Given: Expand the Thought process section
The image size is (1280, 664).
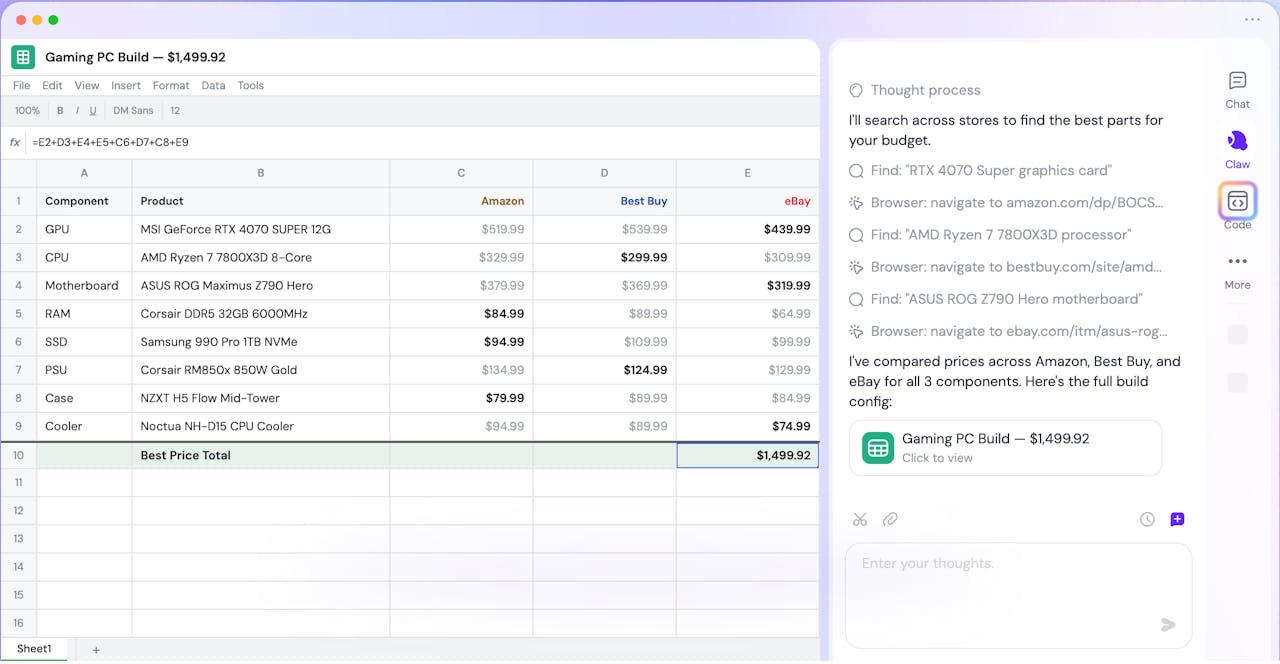Looking at the screenshot, I should point(926,90).
